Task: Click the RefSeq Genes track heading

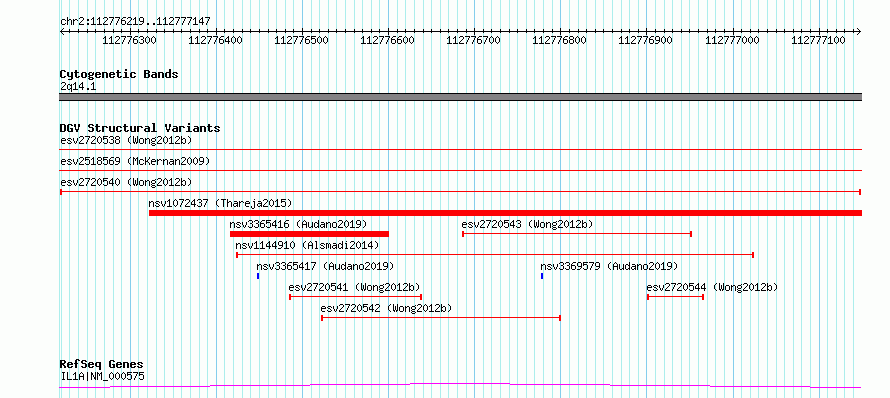Action: coord(102,365)
